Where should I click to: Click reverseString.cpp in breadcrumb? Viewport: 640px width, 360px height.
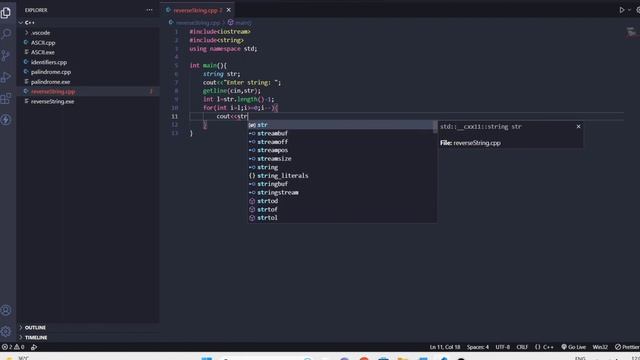tap(198, 23)
